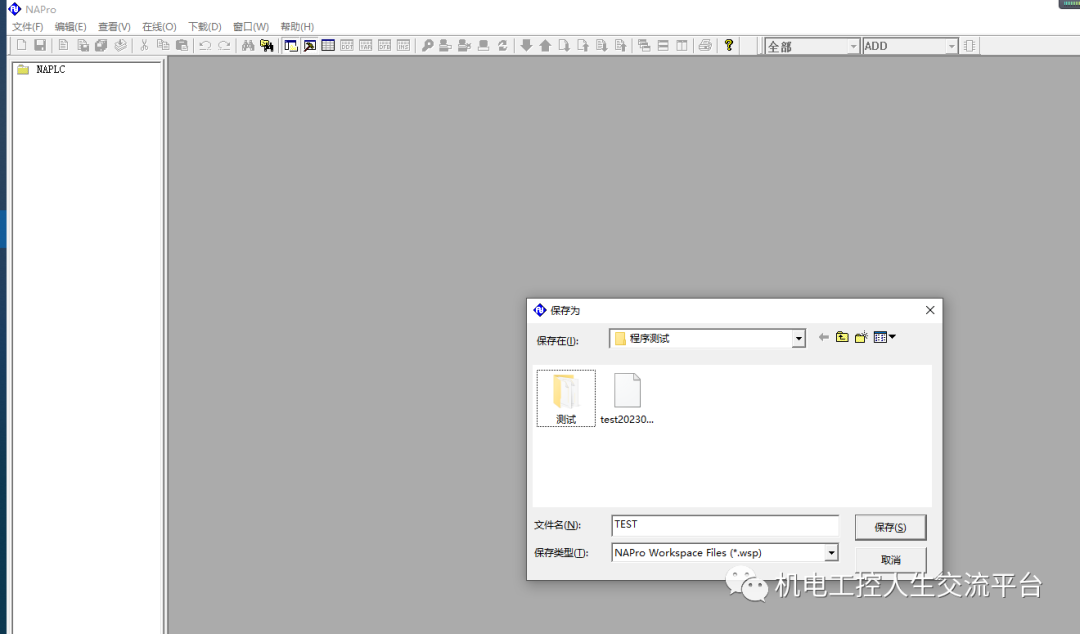Click the cascade windows icon

click(x=644, y=45)
